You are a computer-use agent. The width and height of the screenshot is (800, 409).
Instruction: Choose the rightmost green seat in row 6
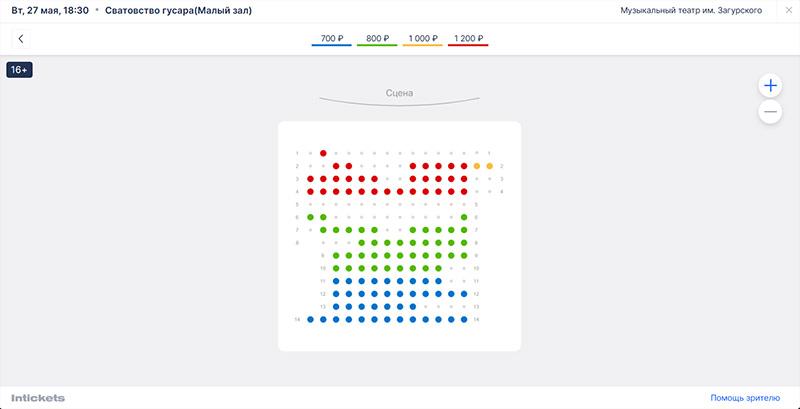464,217
